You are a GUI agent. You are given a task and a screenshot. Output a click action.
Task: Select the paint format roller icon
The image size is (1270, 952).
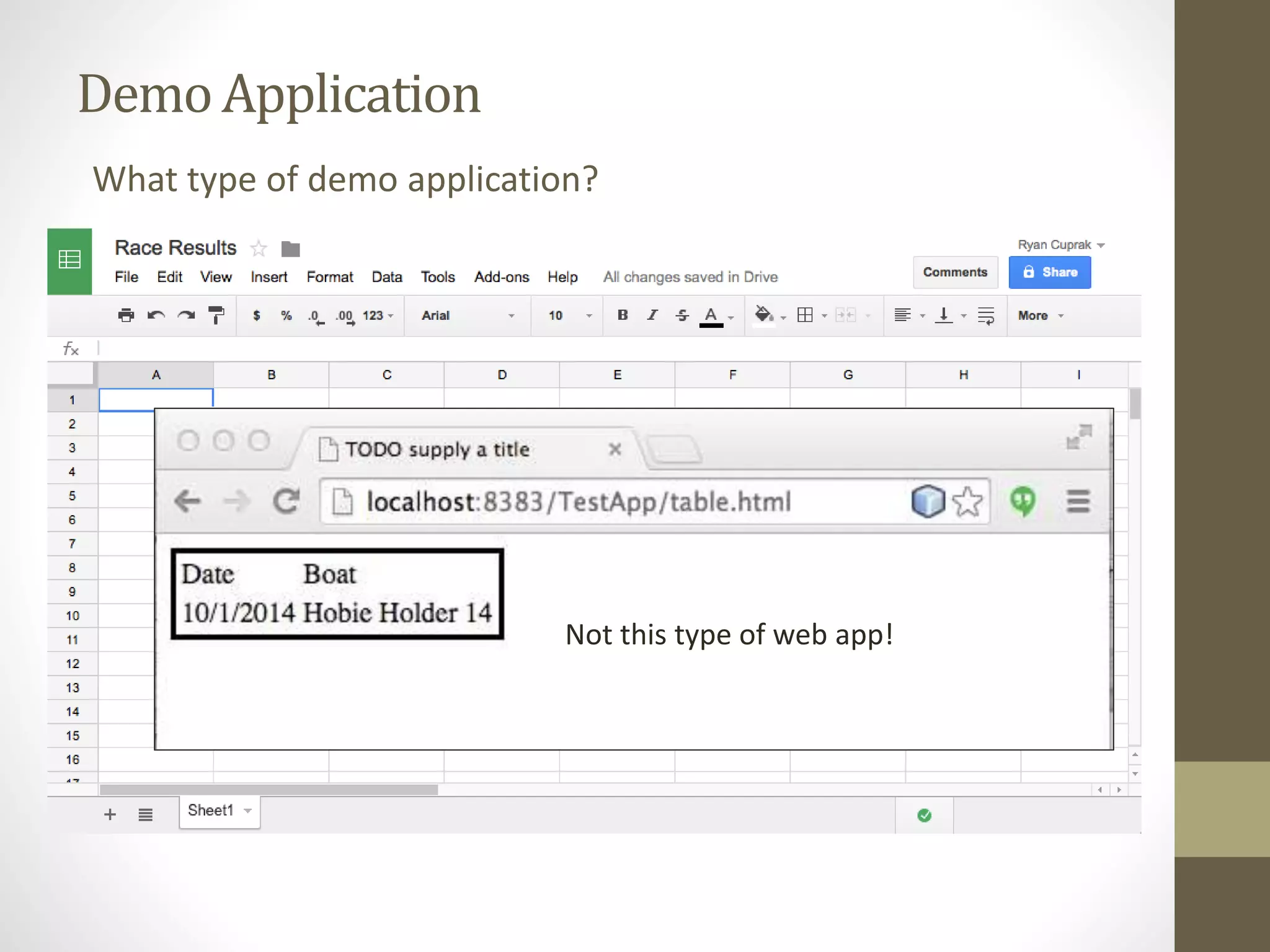point(216,315)
